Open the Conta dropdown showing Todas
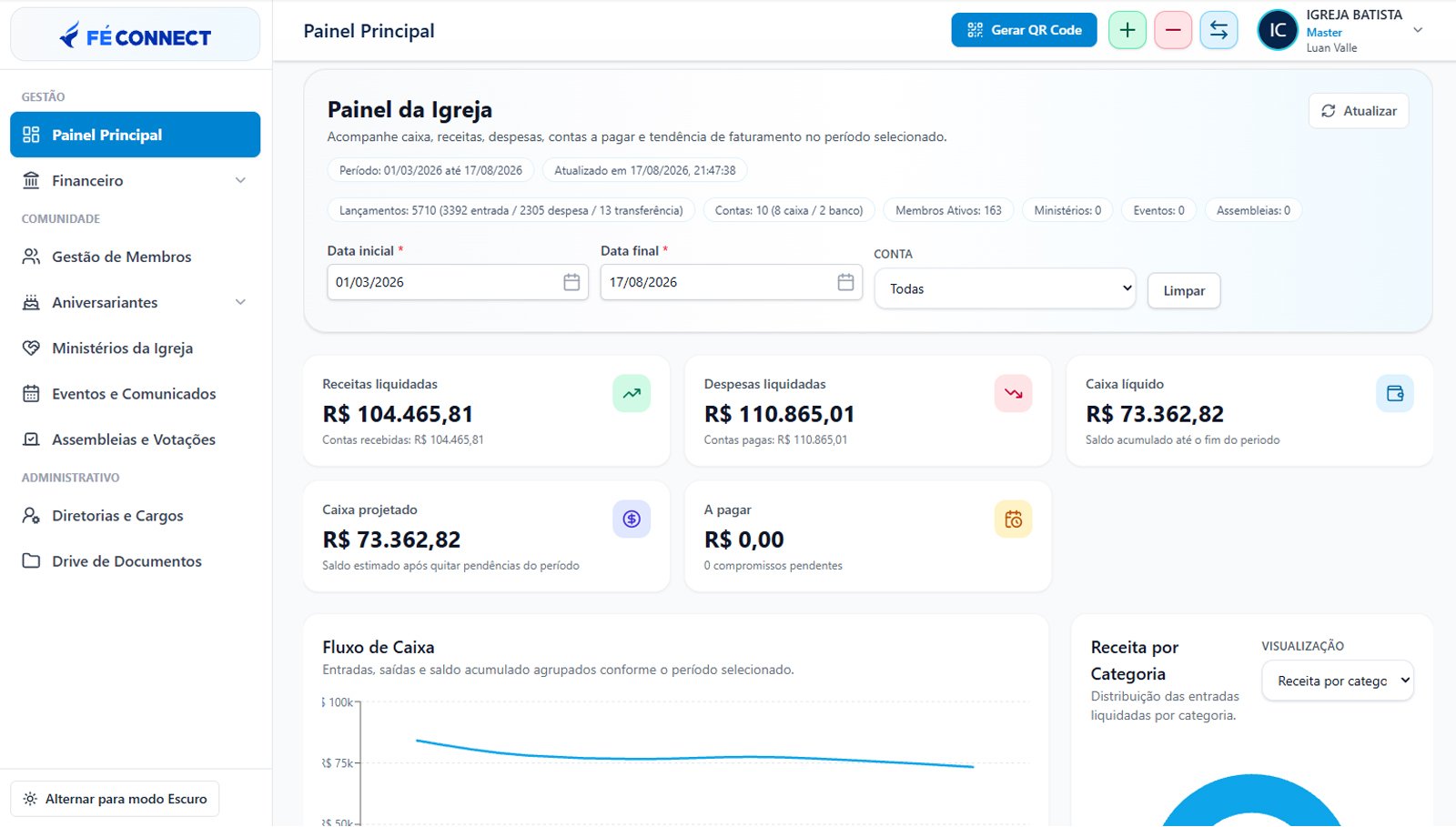 pyautogui.click(x=1005, y=288)
